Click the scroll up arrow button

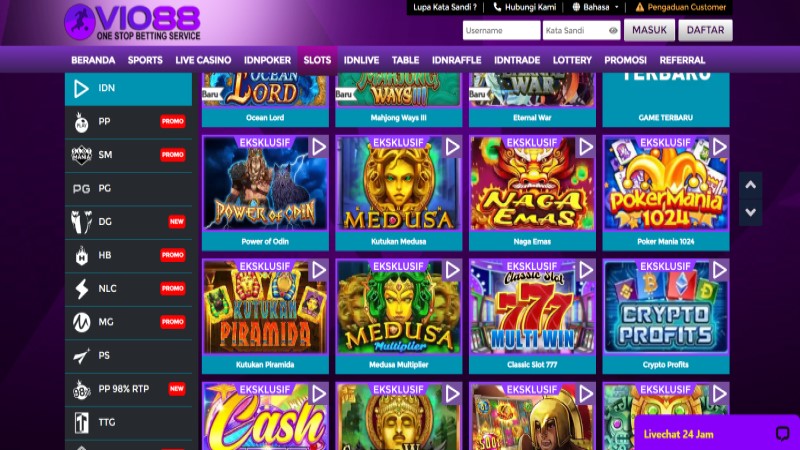(x=751, y=185)
